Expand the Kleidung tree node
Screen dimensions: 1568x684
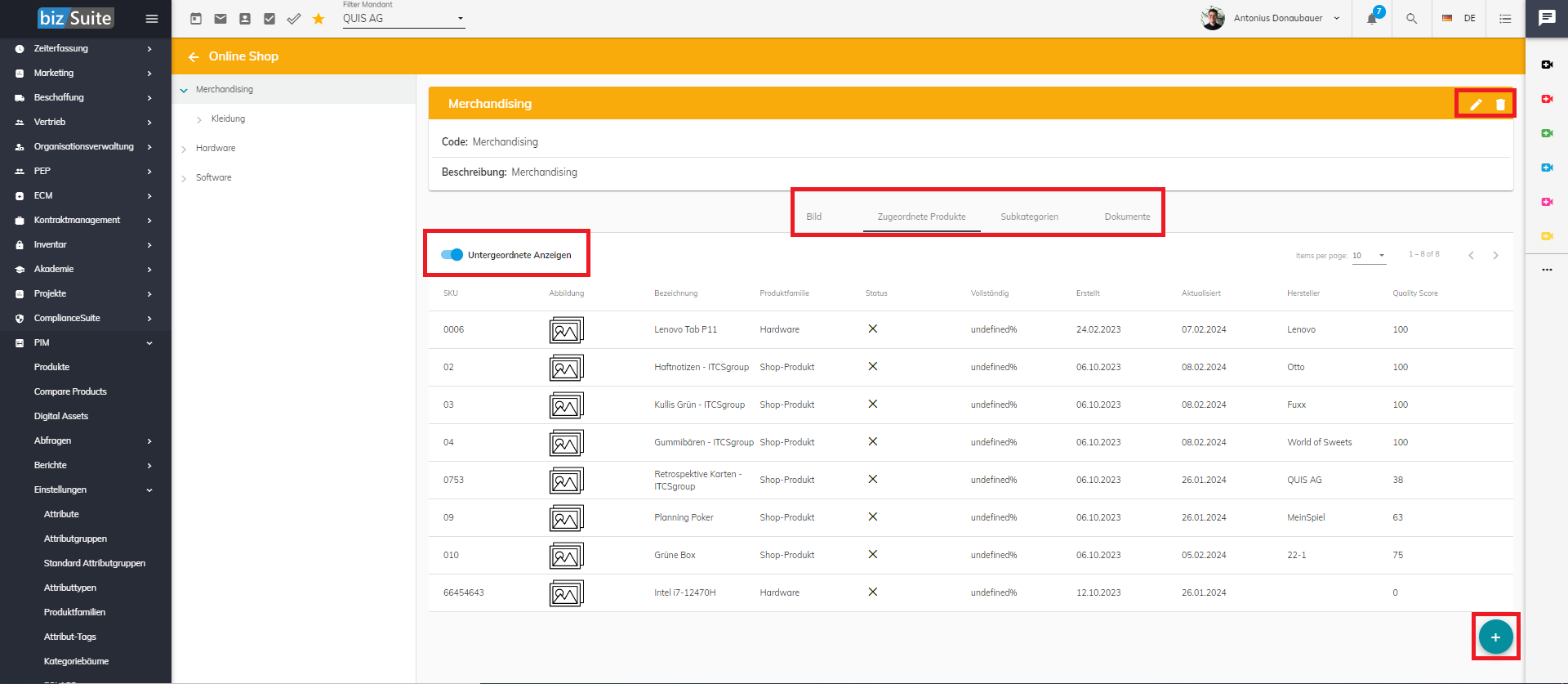[x=199, y=119]
